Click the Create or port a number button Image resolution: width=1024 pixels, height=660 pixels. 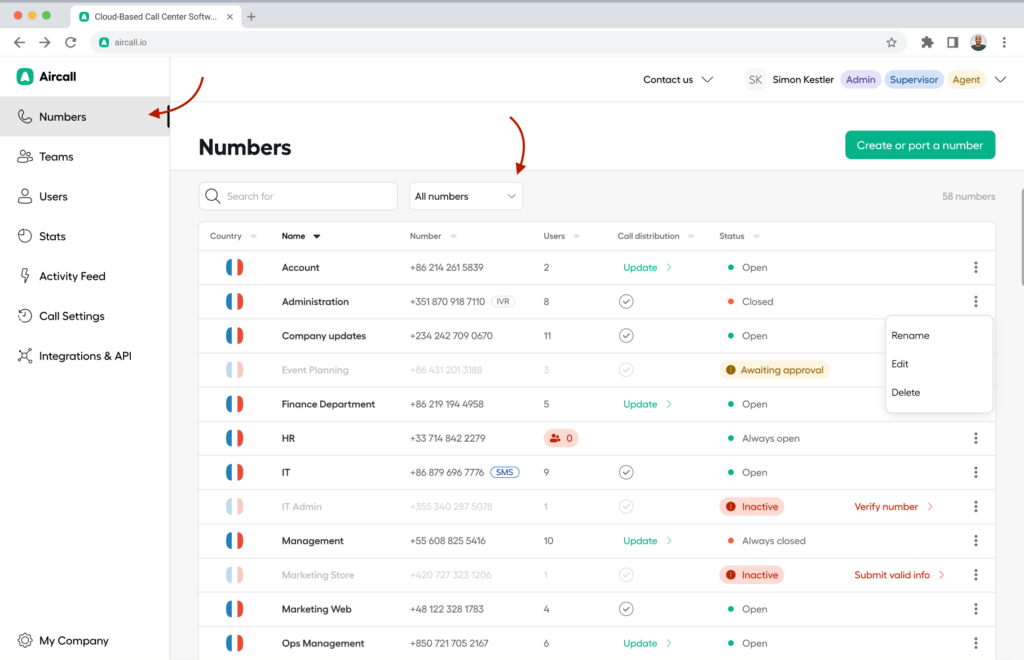(x=919, y=145)
